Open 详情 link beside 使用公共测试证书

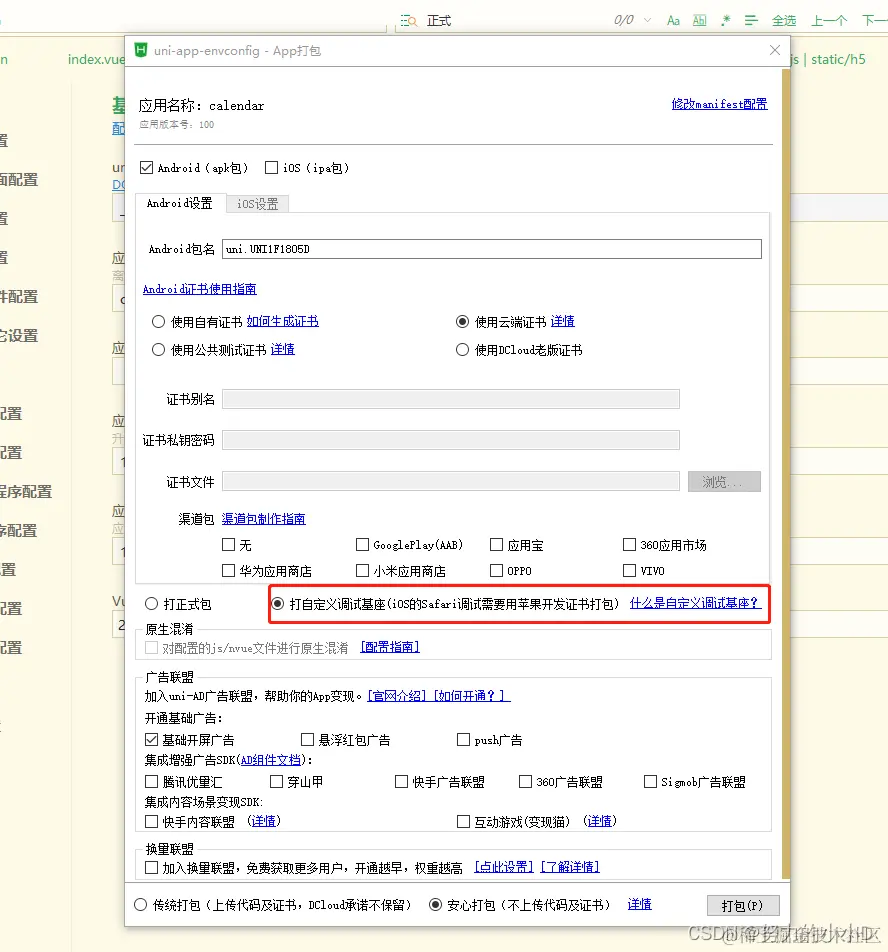pyautogui.click(x=283, y=350)
